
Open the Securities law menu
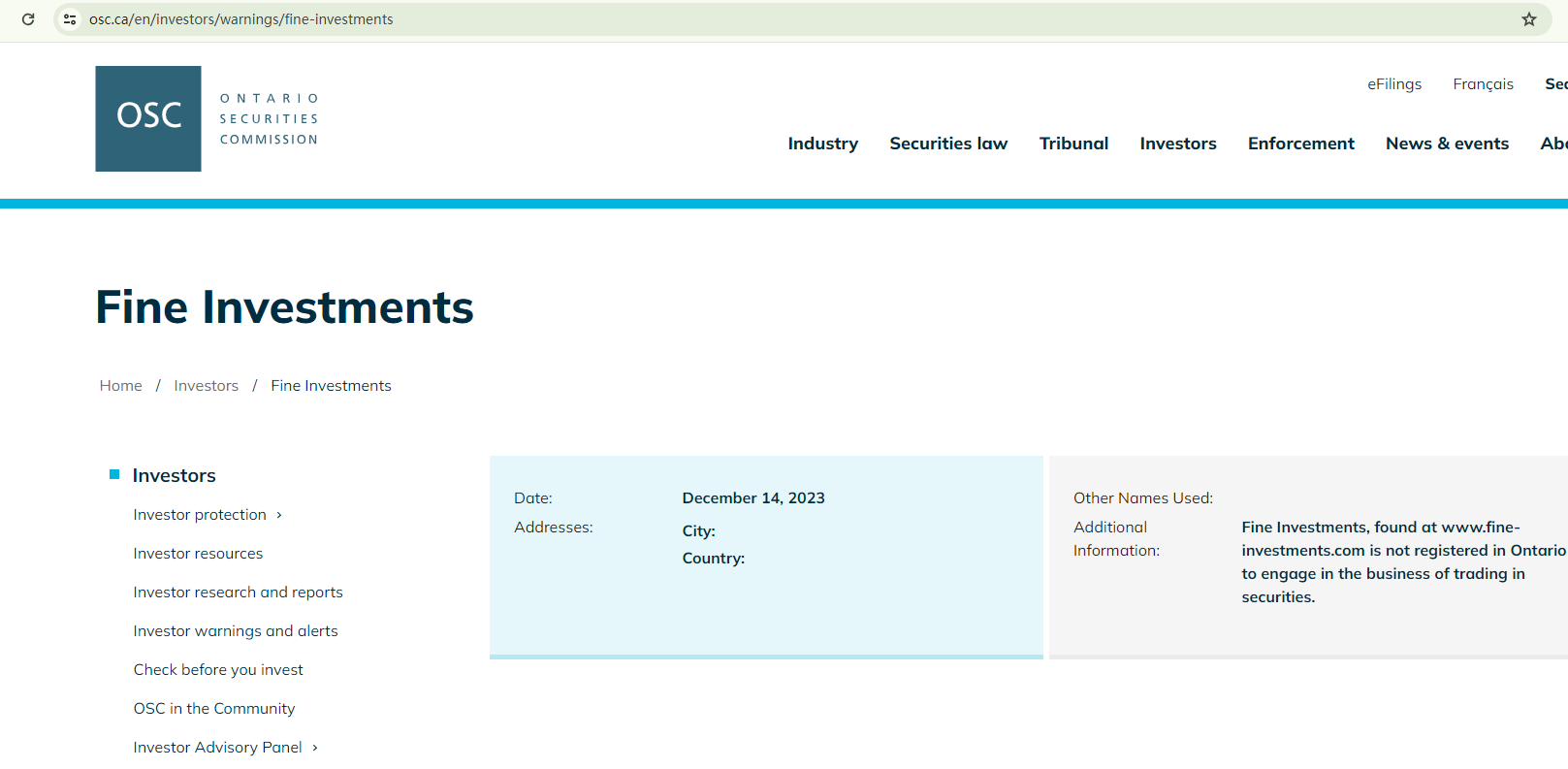click(x=948, y=144)
